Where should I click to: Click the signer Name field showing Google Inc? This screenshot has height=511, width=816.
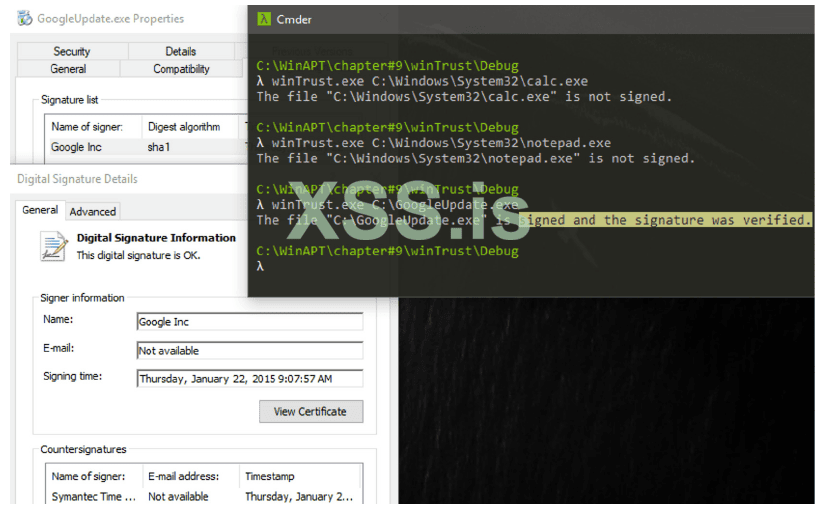click(x=249, y=322)
